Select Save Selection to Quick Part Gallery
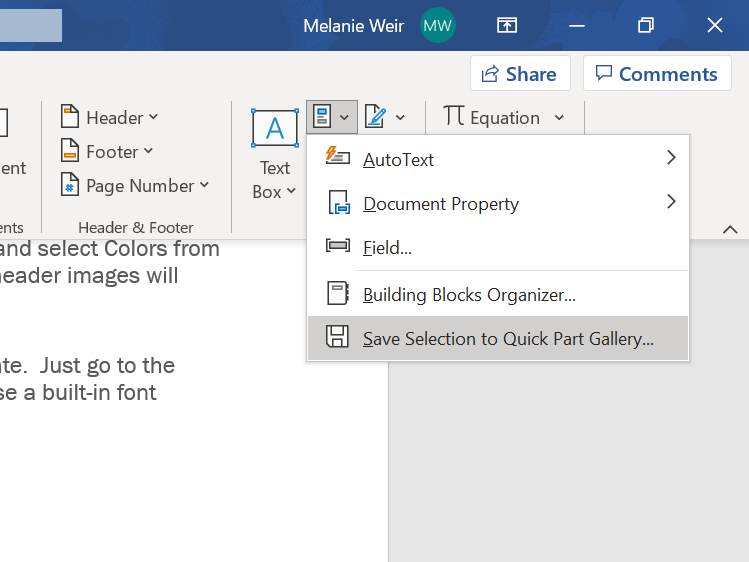 tap(498, 338)
